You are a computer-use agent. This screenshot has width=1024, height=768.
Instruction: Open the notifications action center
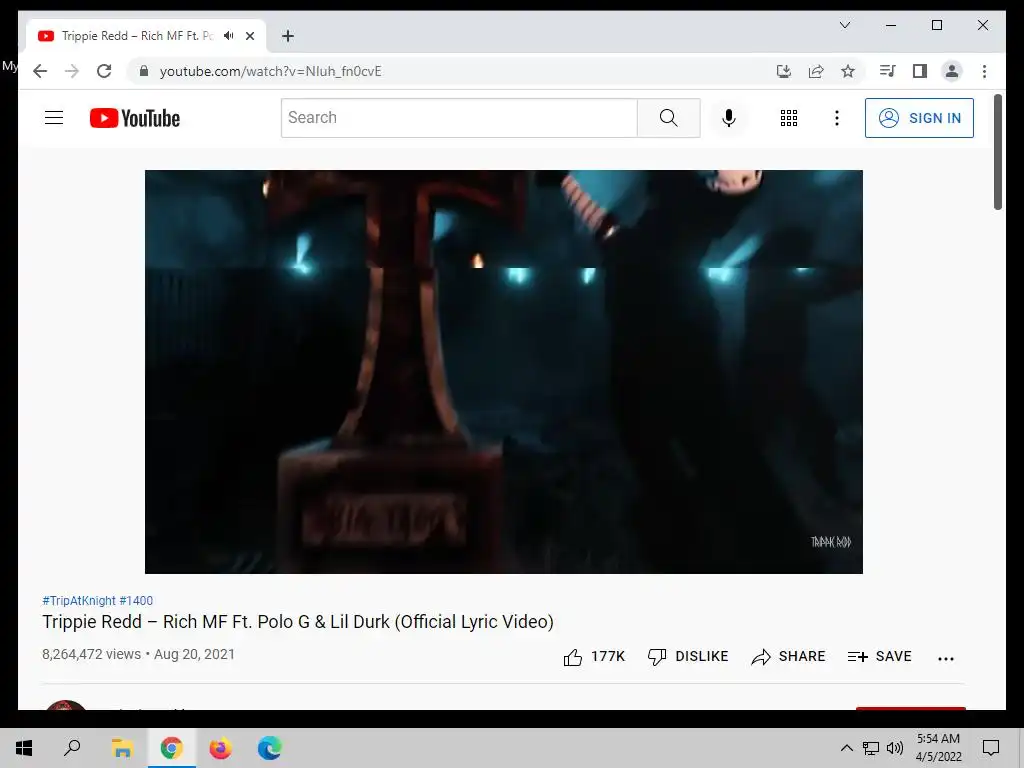click(991, 748)
